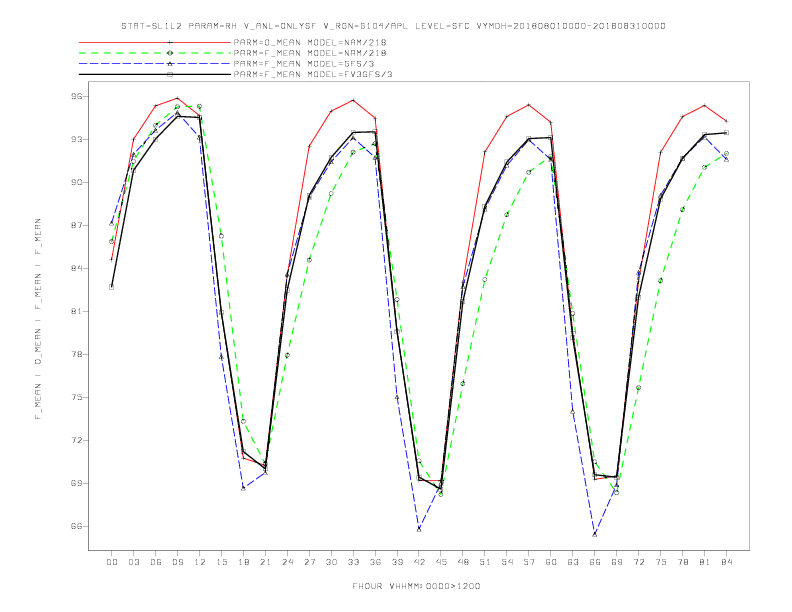Click x-axis forecast hour label 30

click(x=331, y=562)
